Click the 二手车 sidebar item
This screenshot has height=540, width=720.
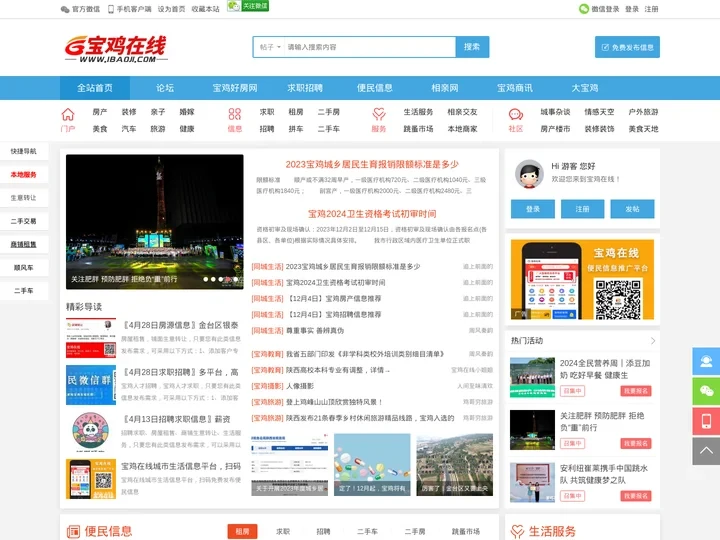coord(24,291)
